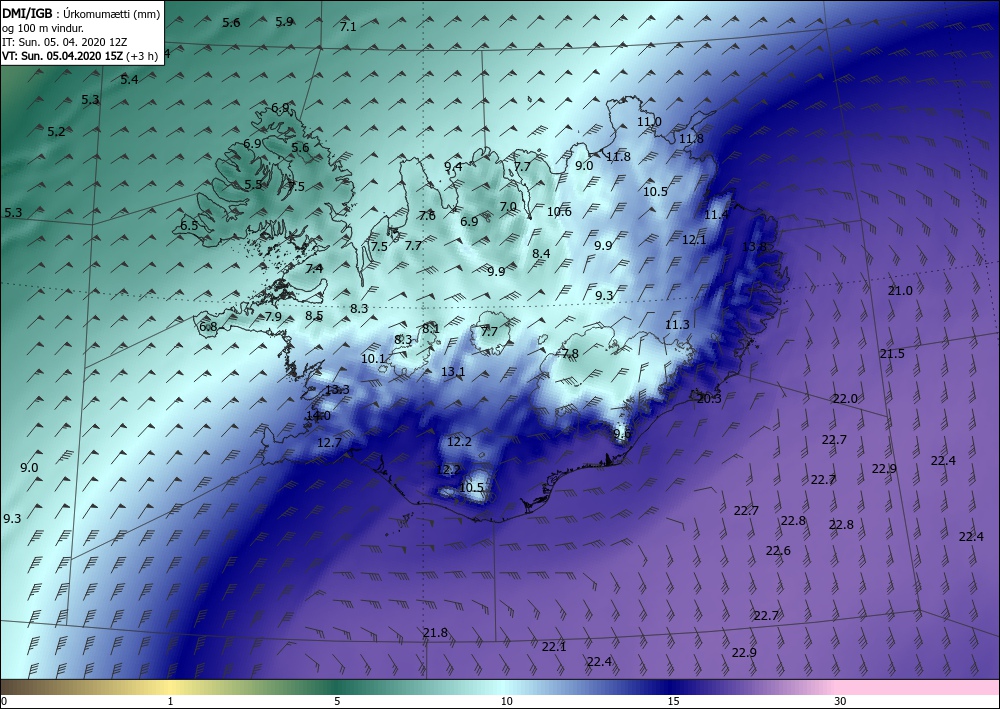The image size is (1000, 709).
Task: Click the 22.1 value label on the map
Action: pos(554,647)
